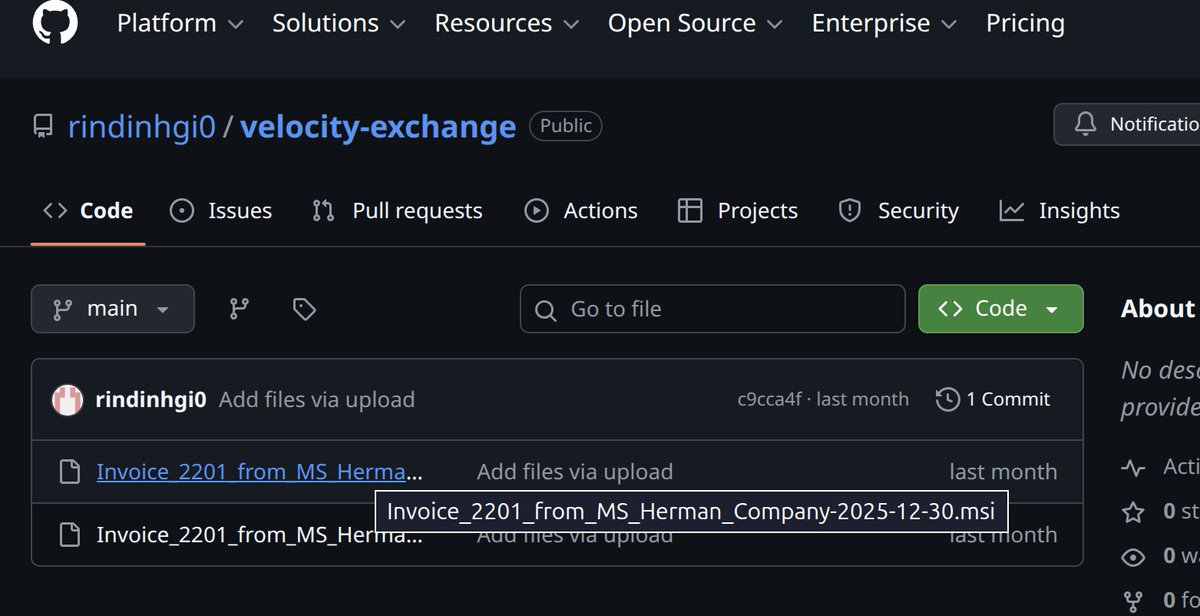Go to the GitHub home logo
Image resolution: width=1200 pixels, height=616 pixels.
(55, 21)
